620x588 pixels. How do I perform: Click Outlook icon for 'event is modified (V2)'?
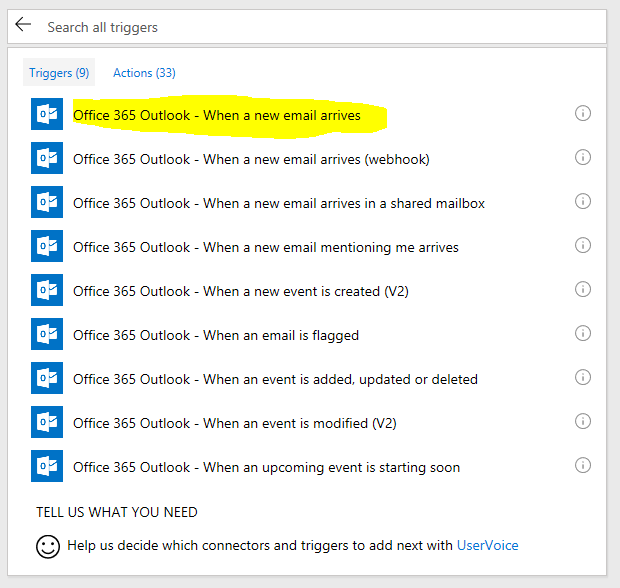pyautogui.click(x=47, y=422)
